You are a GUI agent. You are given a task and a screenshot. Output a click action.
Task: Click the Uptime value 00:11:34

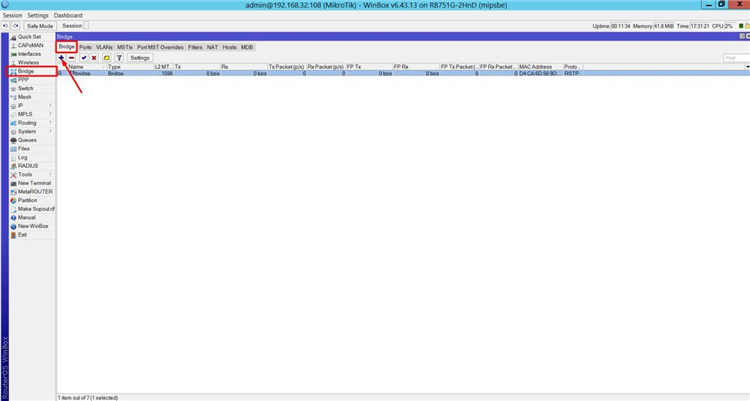pyautogui.click(x=620, y=26)
